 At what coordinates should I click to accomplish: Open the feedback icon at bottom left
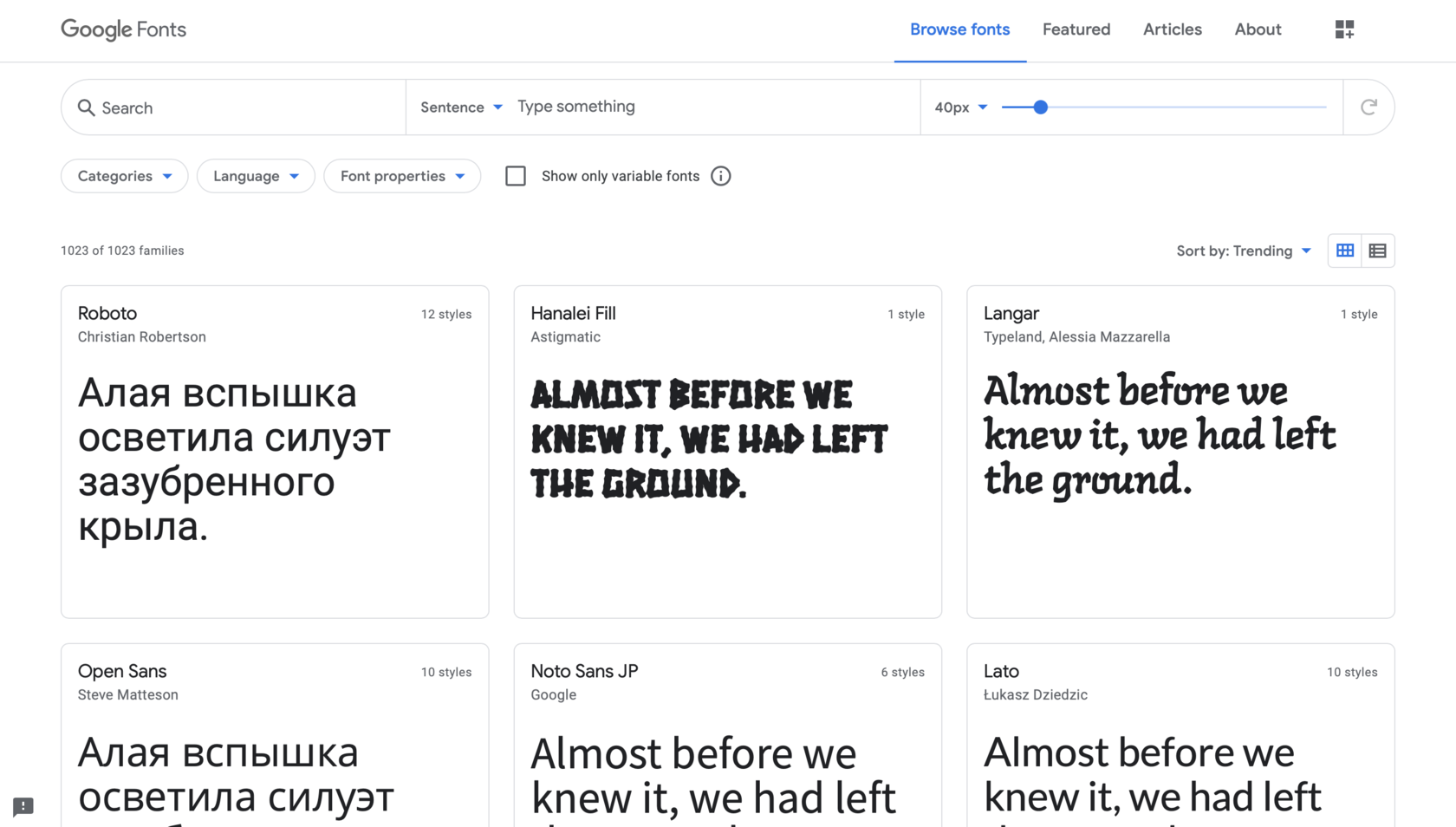pyautogui.click(x=23, y=806)
